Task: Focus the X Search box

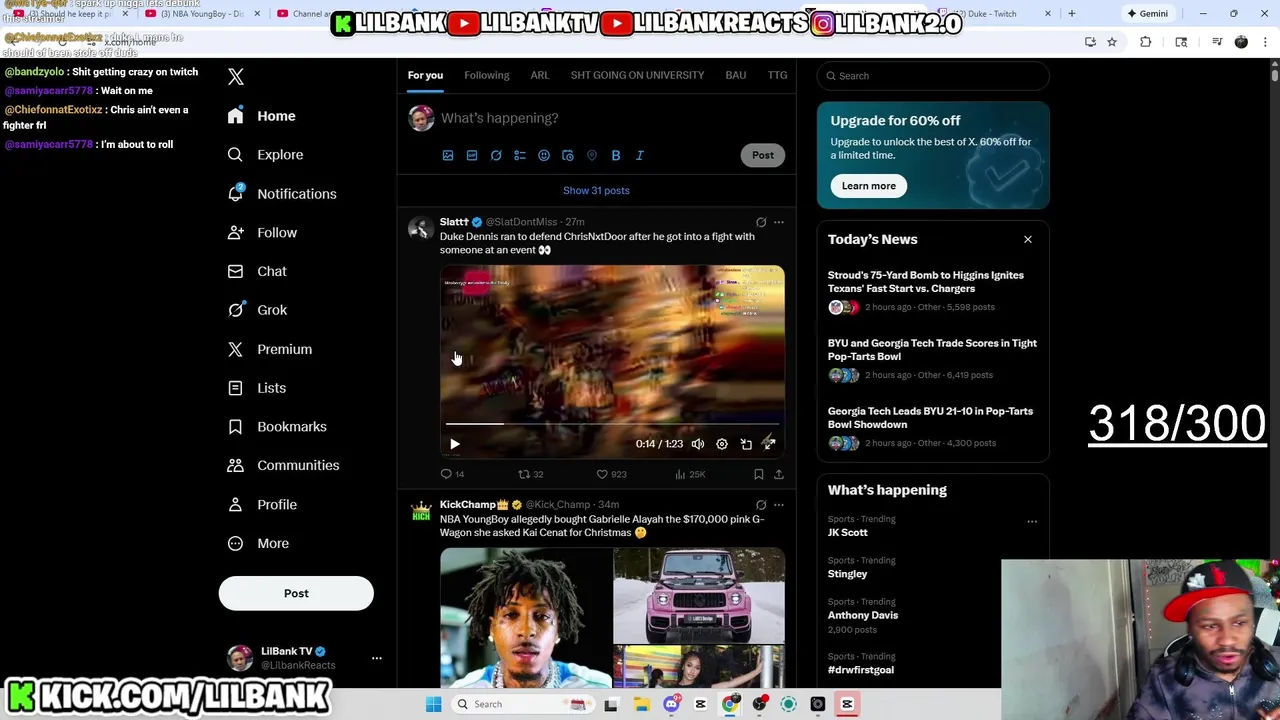Action: pos(933,76)
